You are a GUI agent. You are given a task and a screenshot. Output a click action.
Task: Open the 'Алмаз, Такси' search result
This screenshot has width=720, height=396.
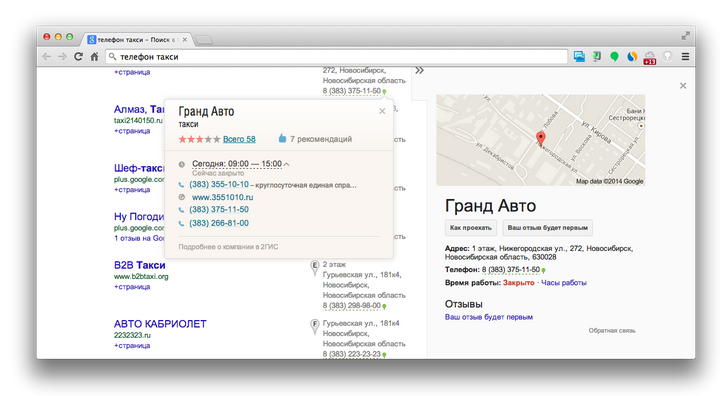139,109
